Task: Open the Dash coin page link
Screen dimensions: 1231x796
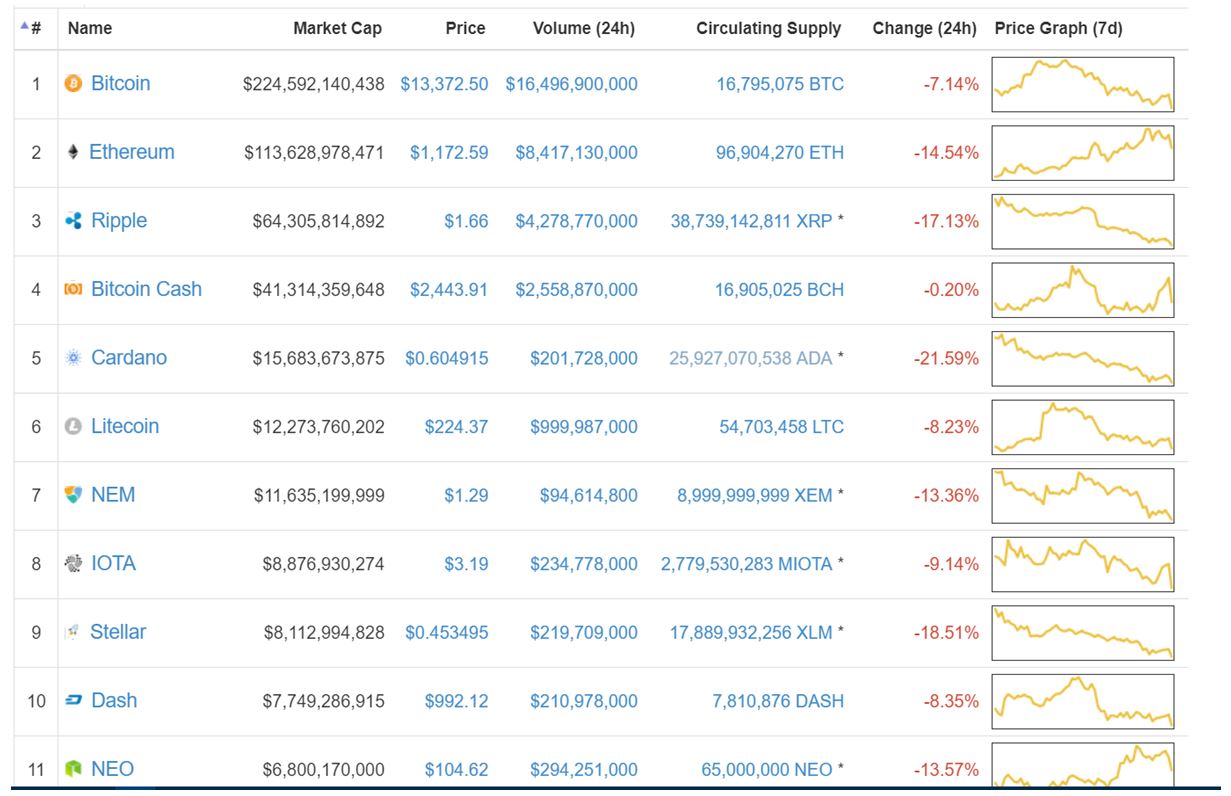Action: (x=114, y=700)
